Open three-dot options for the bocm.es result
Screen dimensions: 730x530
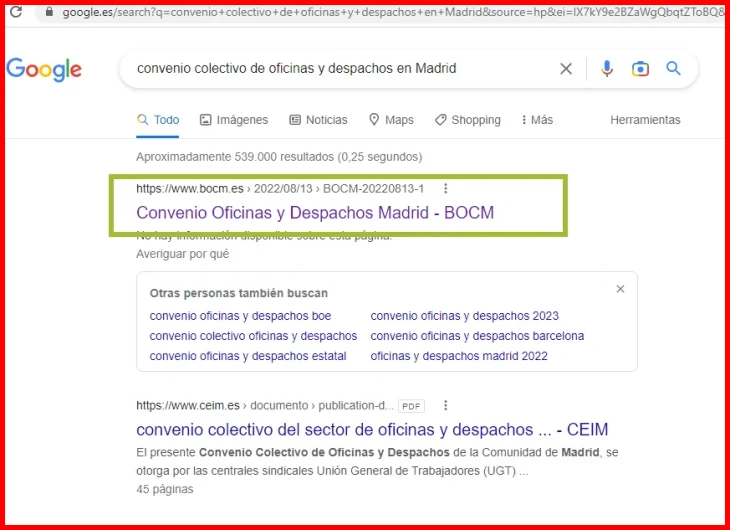(x=446, y=189)
